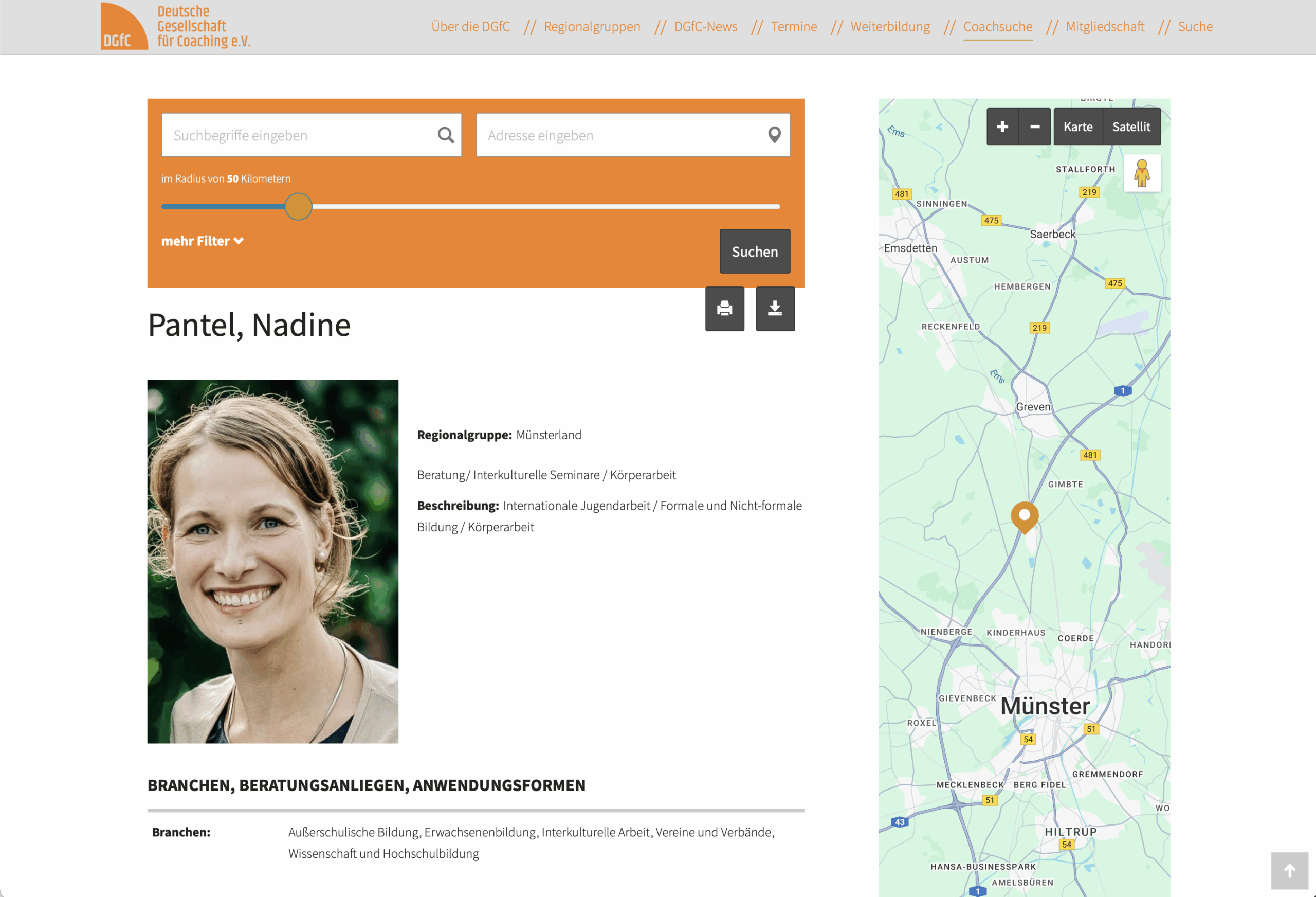Click the Suchbegriffe eingeben input field
Screen dimensions: 1316x897
295,135
